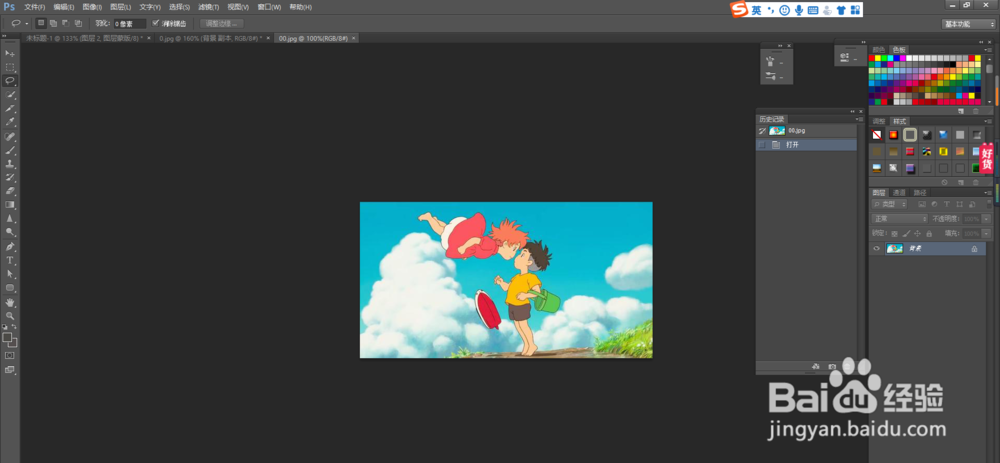Reset default foreground/background colors
The image size is (1000, 463).
click(x=5, y=327)
